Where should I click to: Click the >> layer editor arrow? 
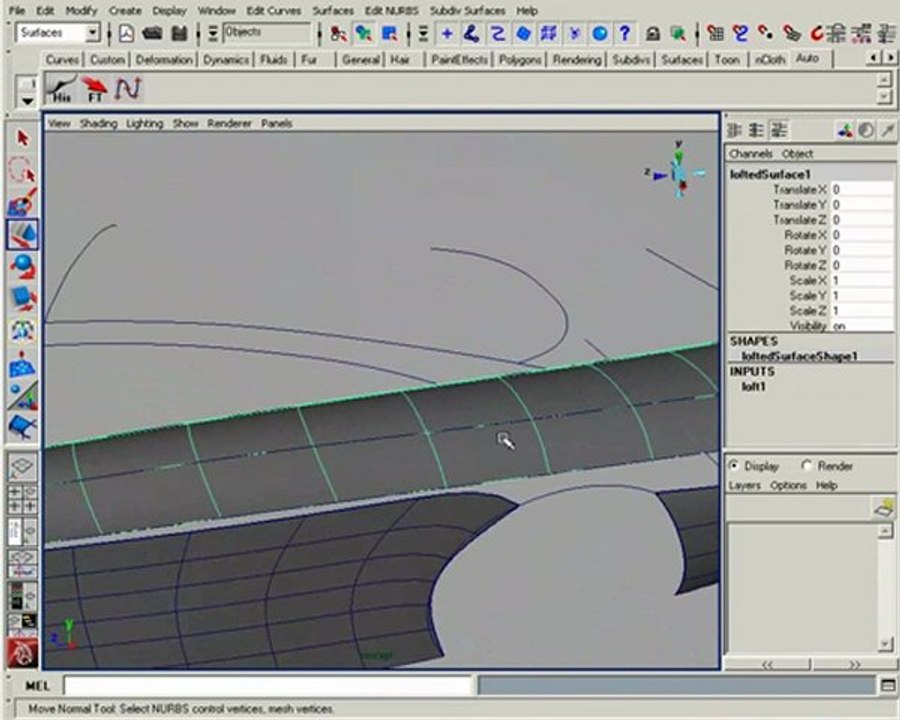pyautogui.click(x=855, y=664)
